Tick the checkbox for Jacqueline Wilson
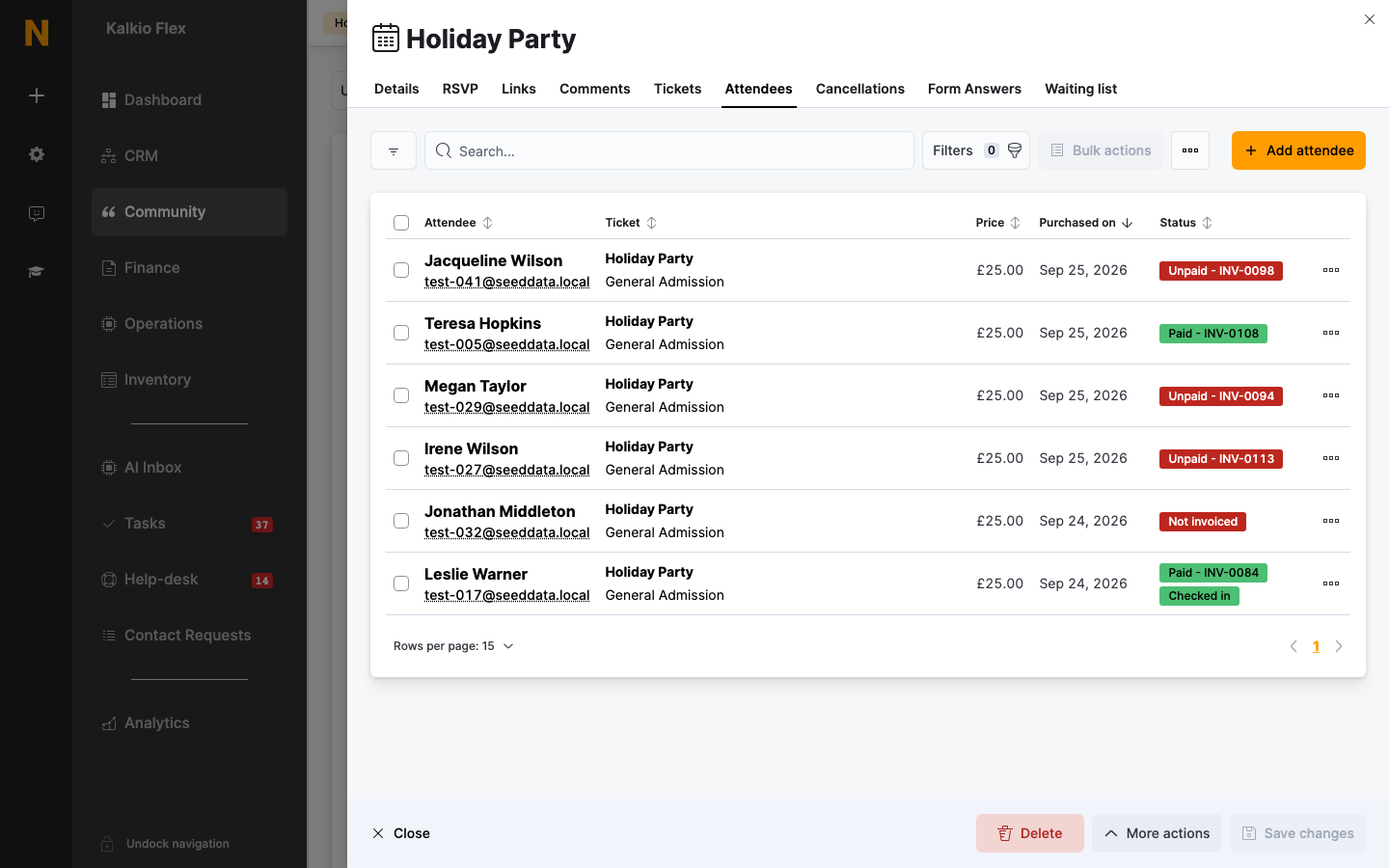 click(401, 270)
